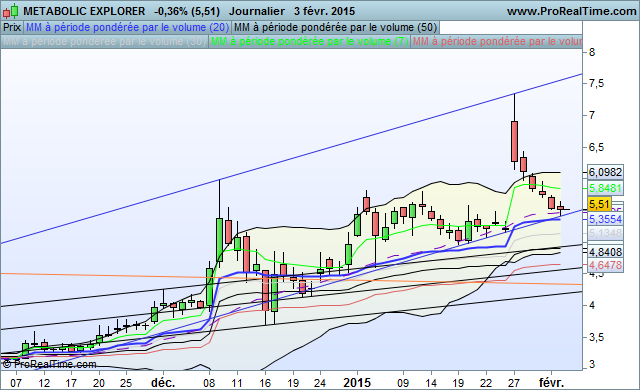This screenshot has width=640, height=390.
Task: Click the 6,0982 price label on the axis
Action: tap(605, 172)
